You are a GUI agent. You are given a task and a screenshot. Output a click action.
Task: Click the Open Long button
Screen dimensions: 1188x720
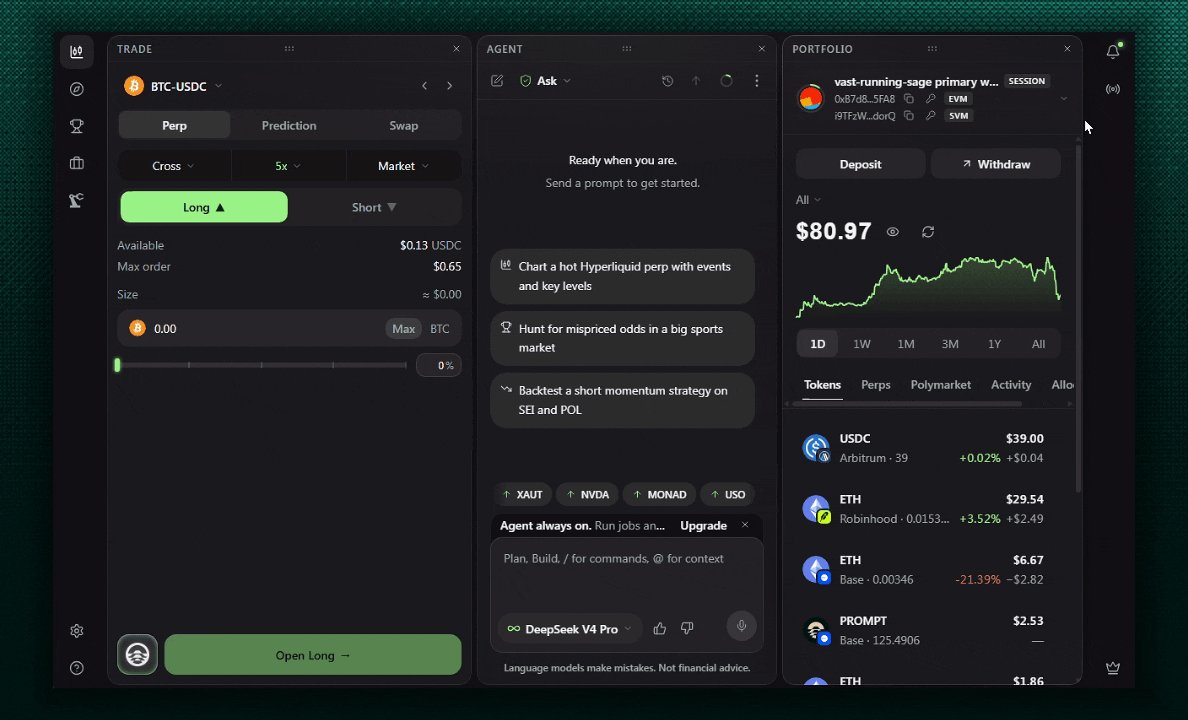313,655
